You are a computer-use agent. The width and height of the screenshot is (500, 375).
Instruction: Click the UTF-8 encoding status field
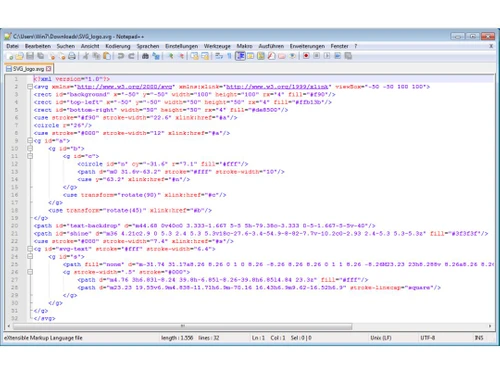[x=428, y=338]
